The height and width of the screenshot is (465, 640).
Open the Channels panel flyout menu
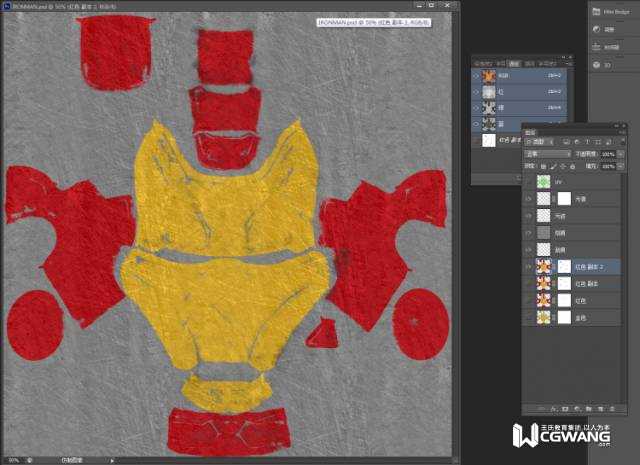coord(569,63)
